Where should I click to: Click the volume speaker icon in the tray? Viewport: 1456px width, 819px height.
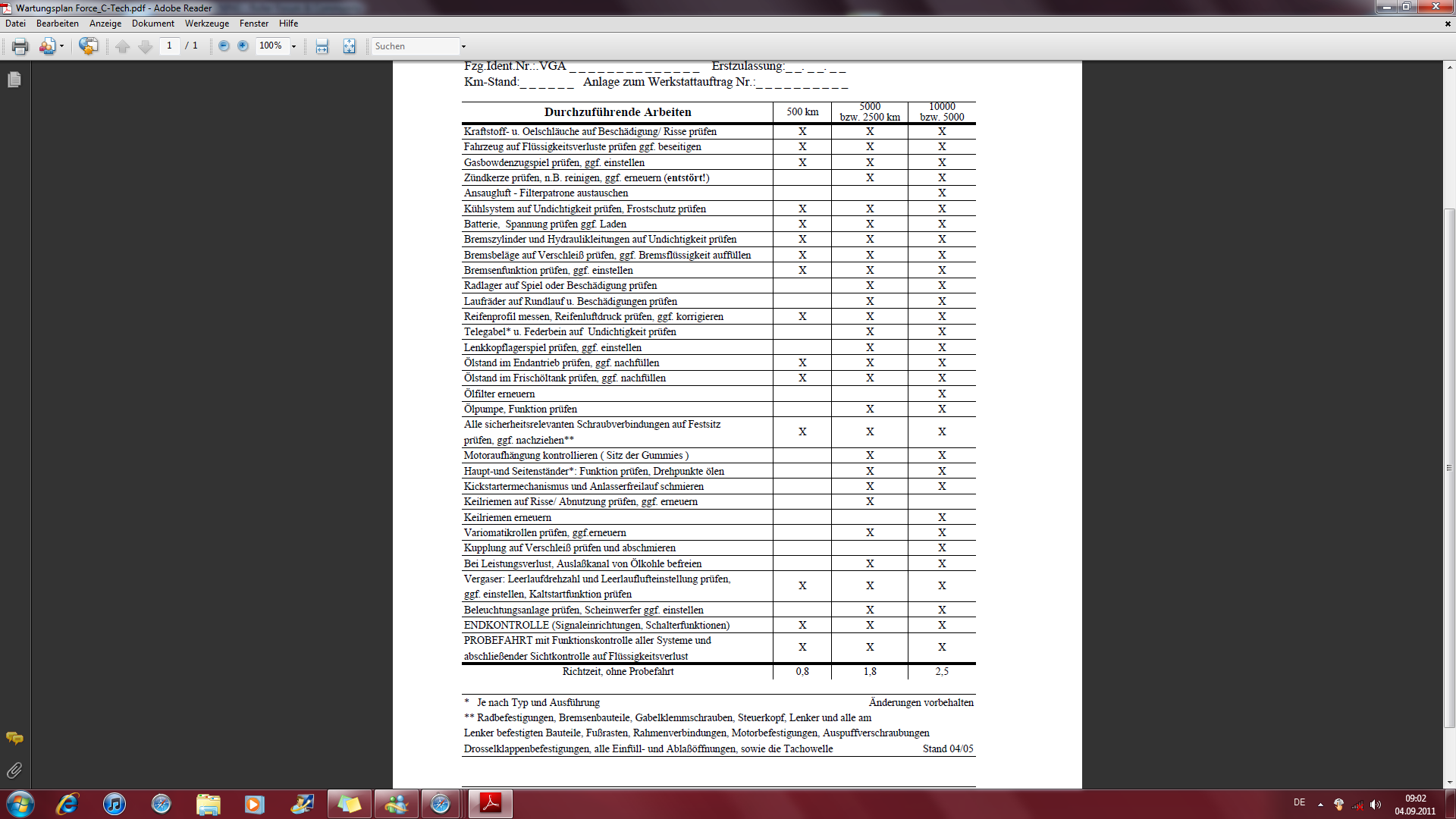pos(1376,805)
